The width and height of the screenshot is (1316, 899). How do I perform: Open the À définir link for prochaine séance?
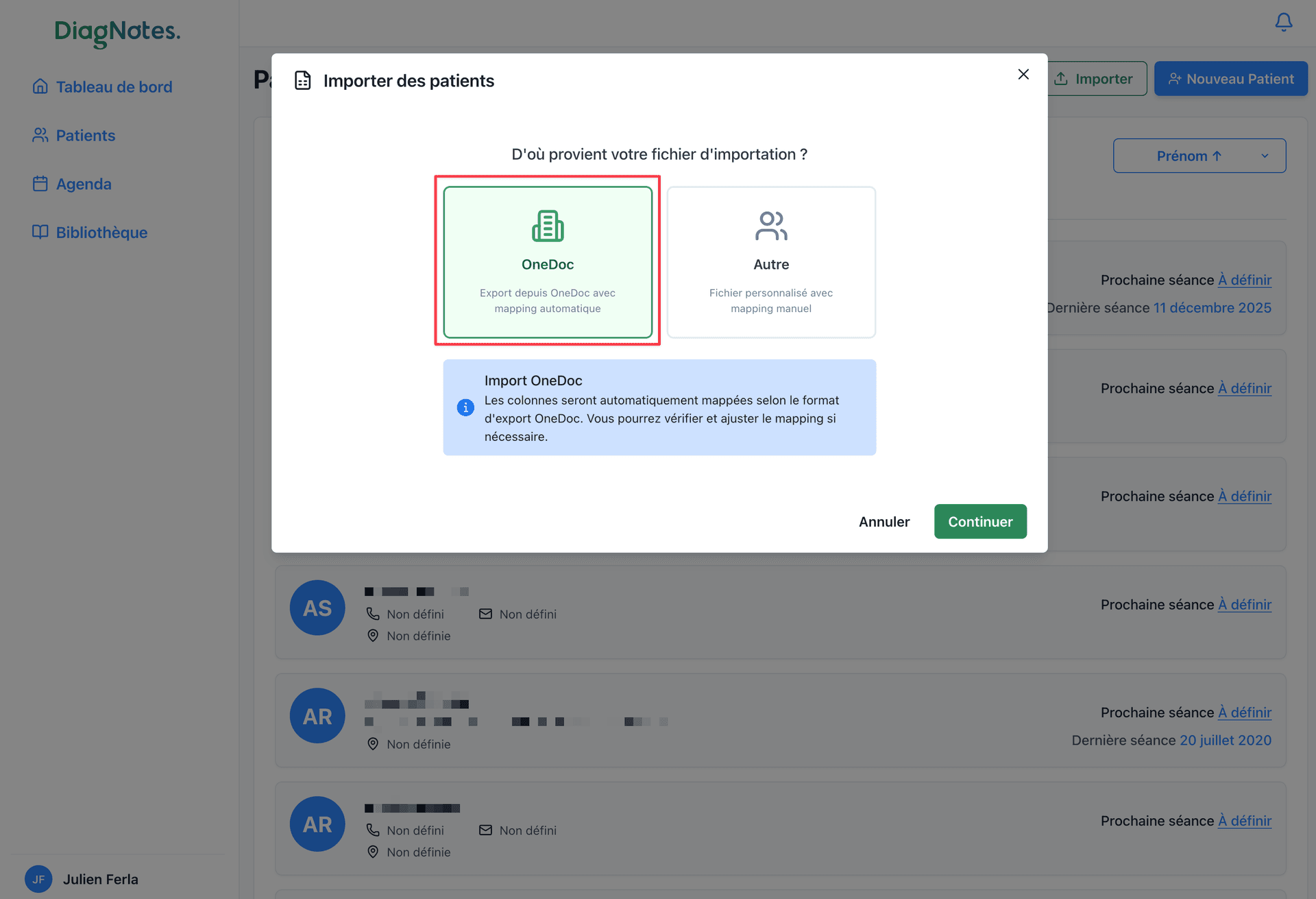(1245, 280)
